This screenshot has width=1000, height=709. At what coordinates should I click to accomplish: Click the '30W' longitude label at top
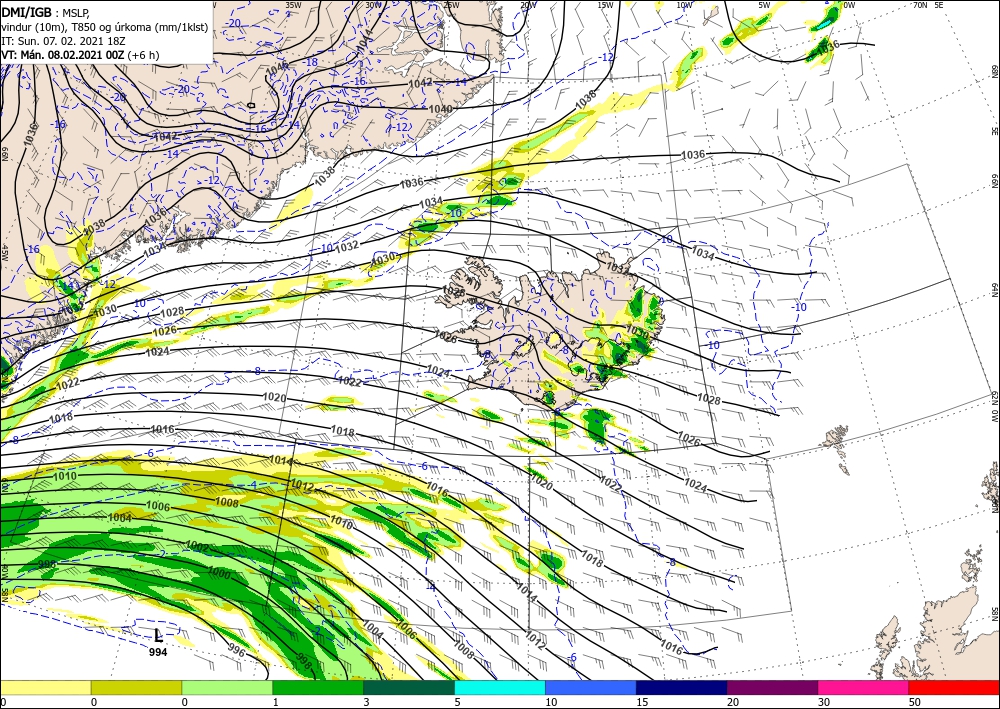point(372,5)
